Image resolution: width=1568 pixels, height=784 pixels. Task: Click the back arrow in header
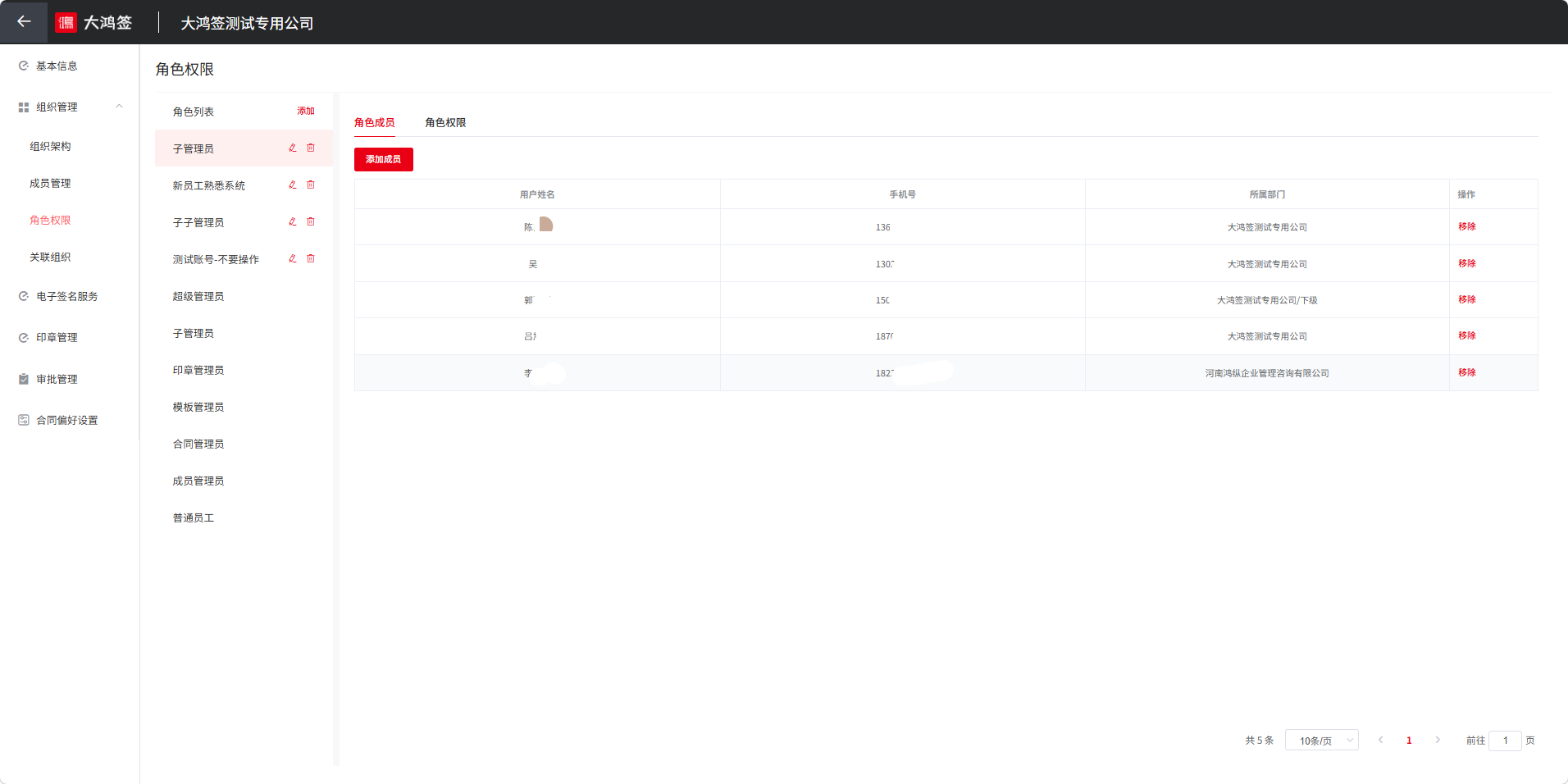pos(24,22)
